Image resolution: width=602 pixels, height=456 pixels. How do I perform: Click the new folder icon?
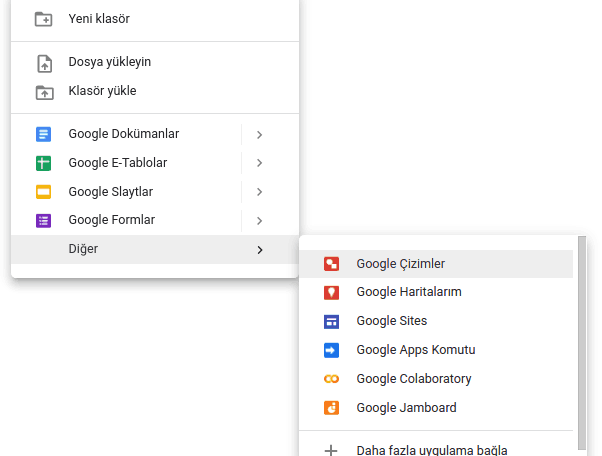43,19
